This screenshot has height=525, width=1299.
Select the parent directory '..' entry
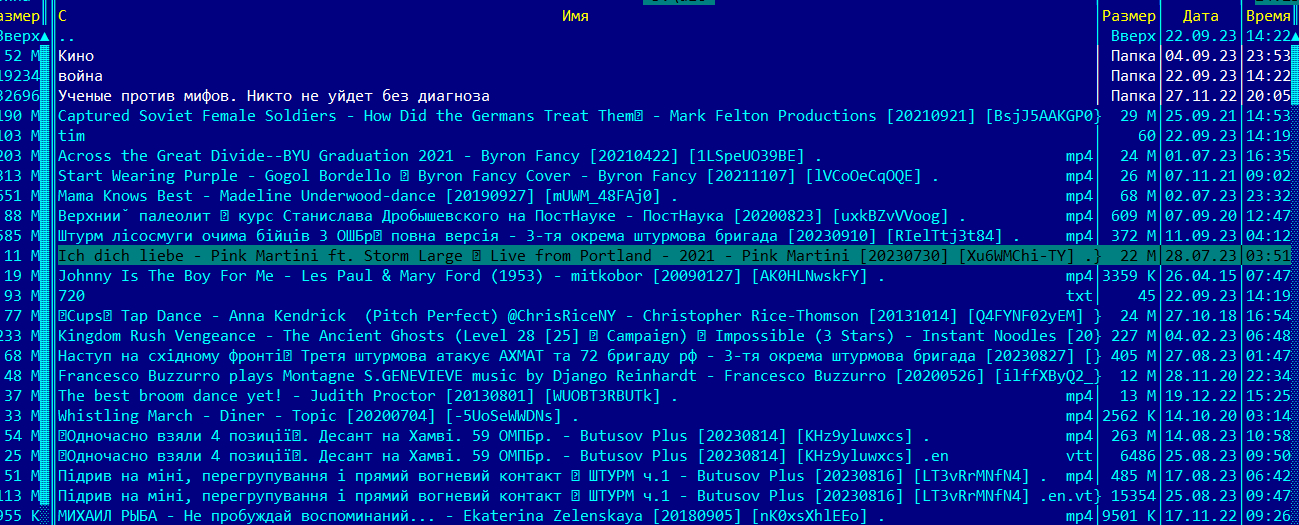(67, 36)
